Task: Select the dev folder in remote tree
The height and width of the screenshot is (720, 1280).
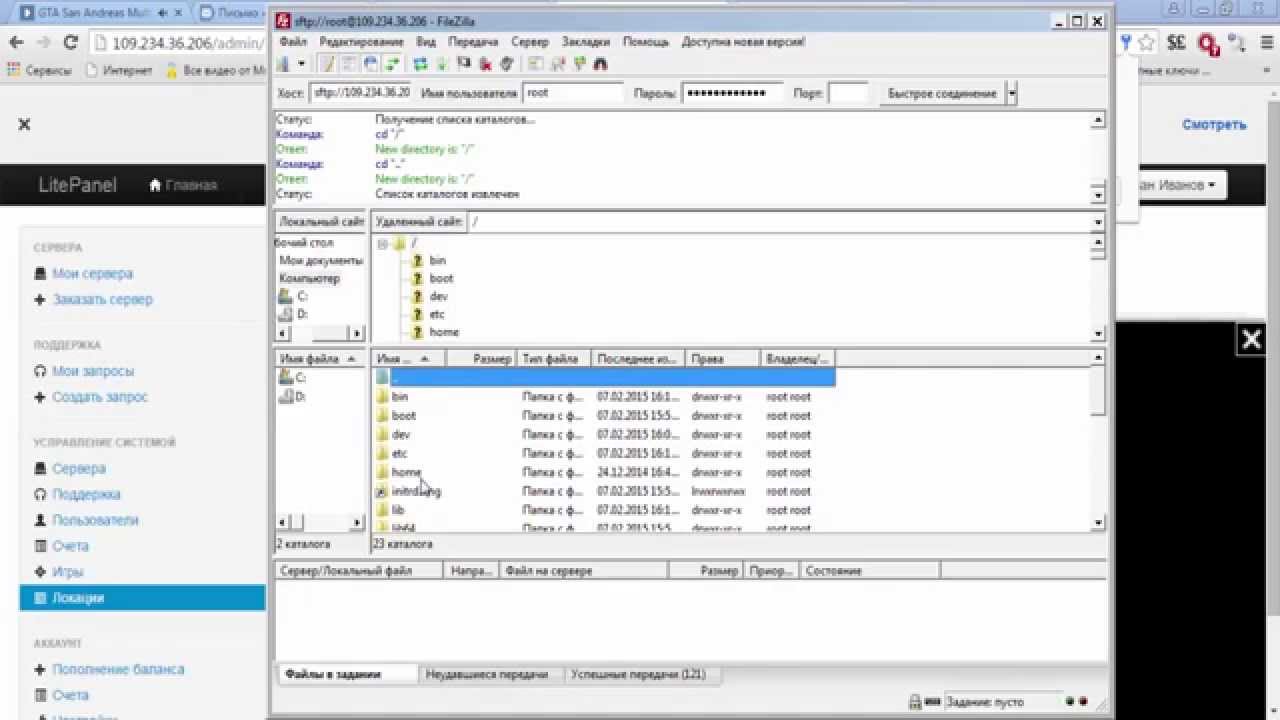Action: click(x=438, y=296)
